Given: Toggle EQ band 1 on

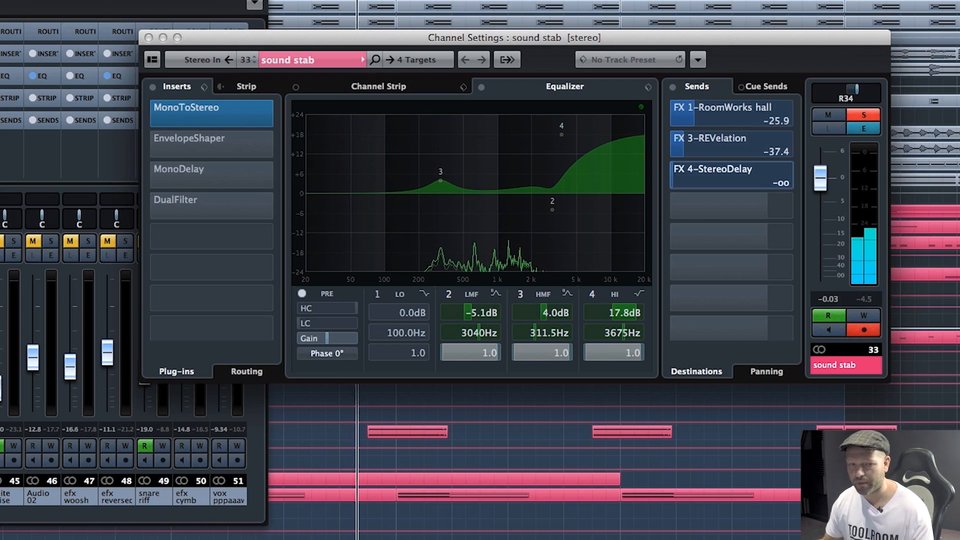Looking at the screenshot, I should point(377,294).
